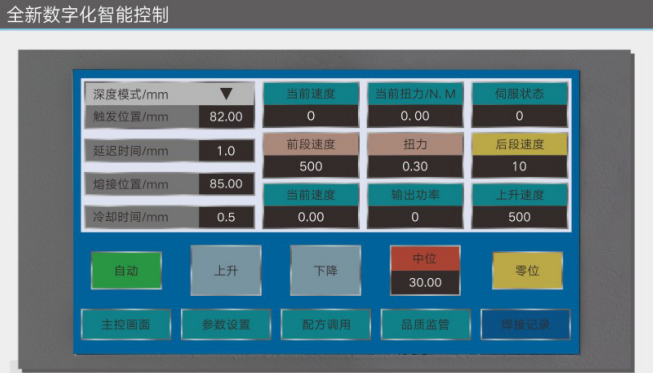The image size is (653, 373).
Task: Click the 冷却时间/mm label
Action: tap(130, 217)
